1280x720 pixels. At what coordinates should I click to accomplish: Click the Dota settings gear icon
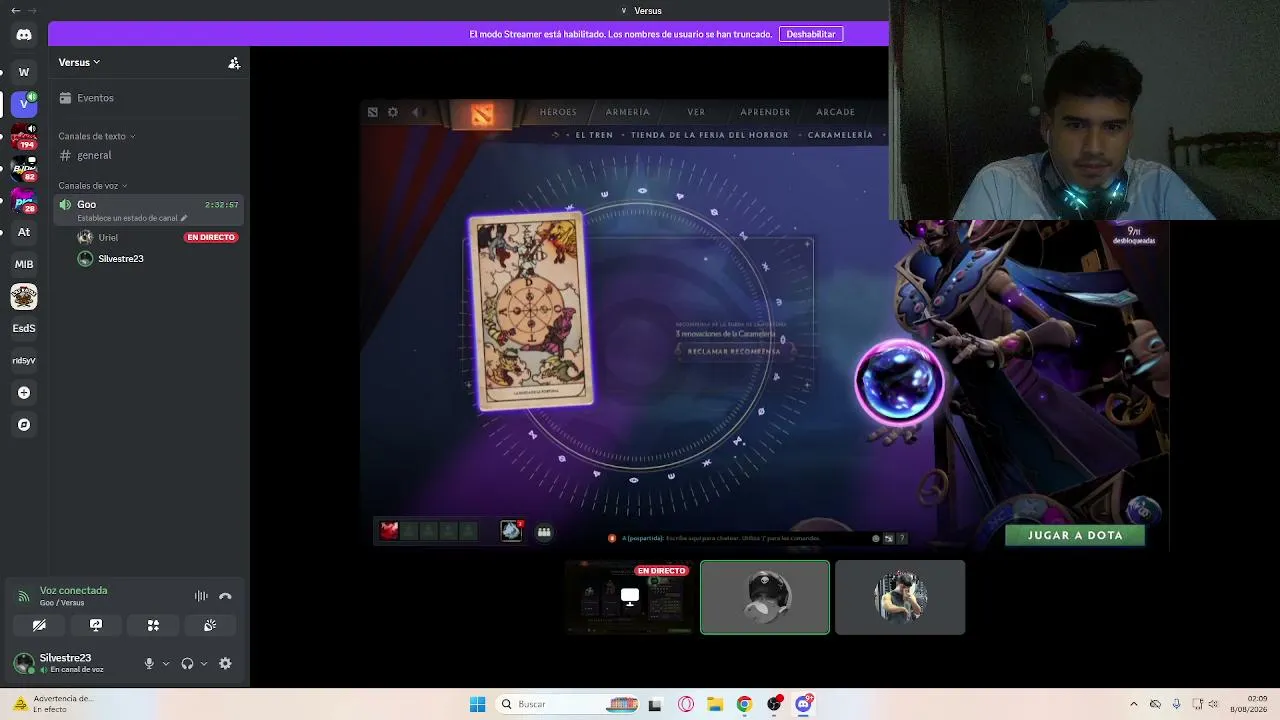point(393,112)
